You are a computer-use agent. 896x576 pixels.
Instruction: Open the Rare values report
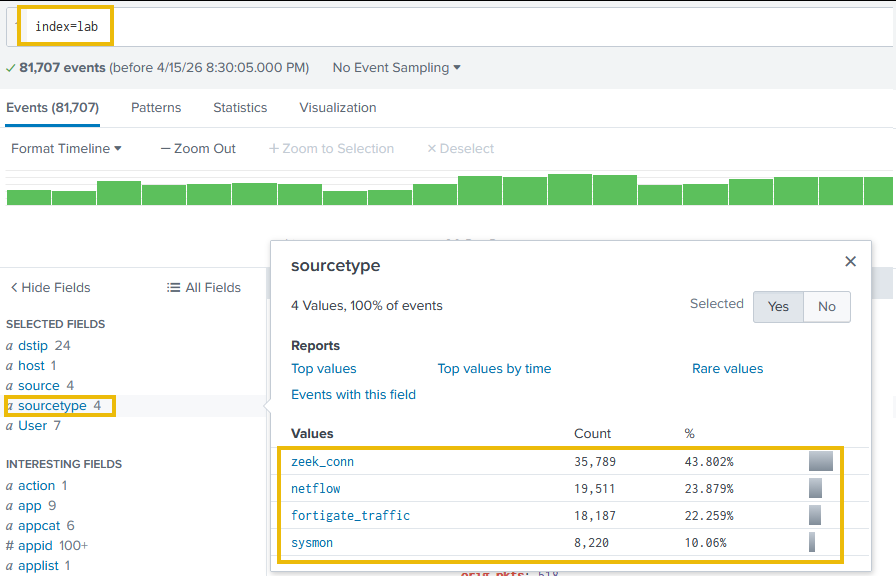pyautogui.click(x=727, y=369)
